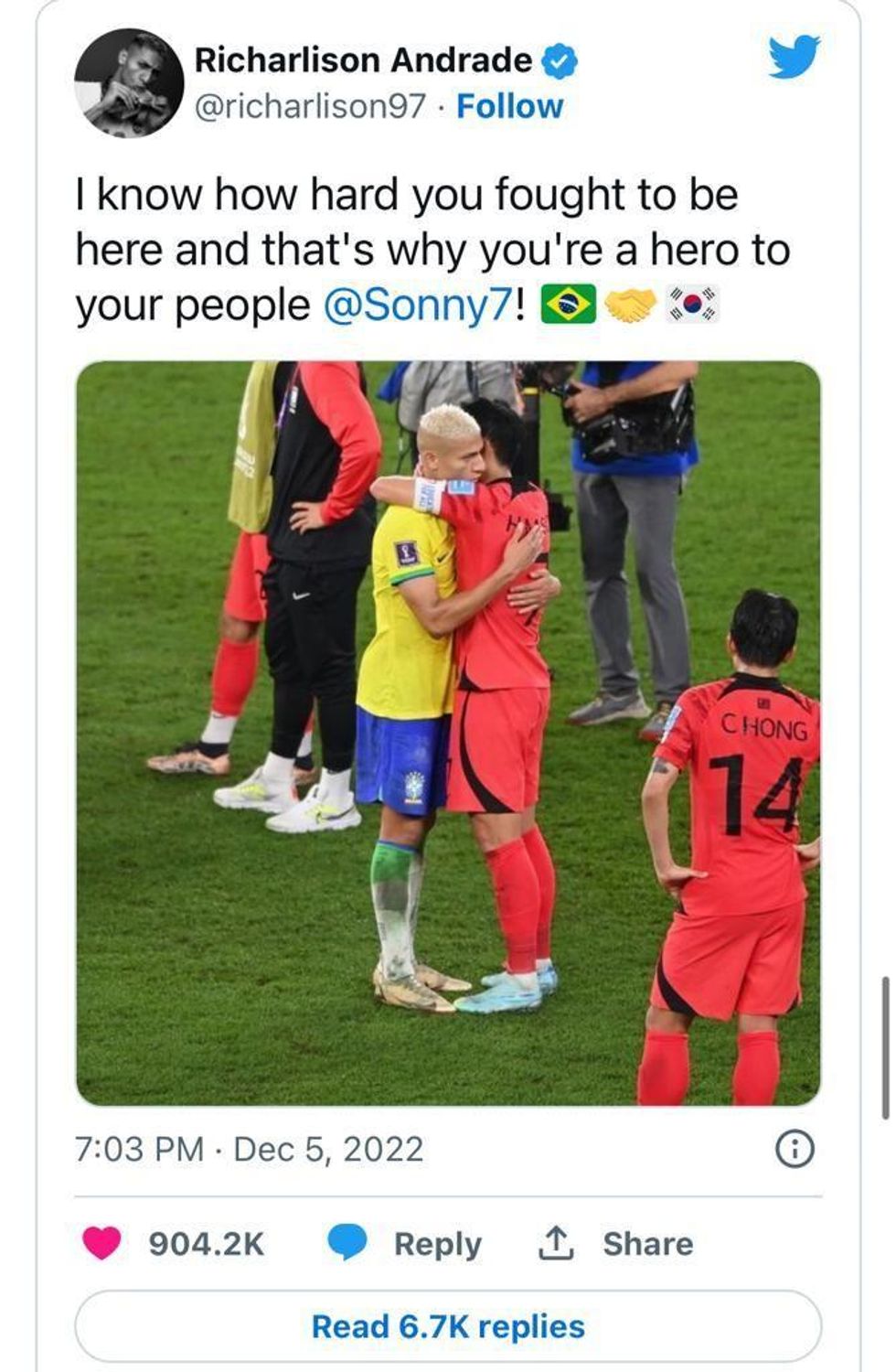Read 6.7K replies button
896x1372 pixels.
[448, 1325]
